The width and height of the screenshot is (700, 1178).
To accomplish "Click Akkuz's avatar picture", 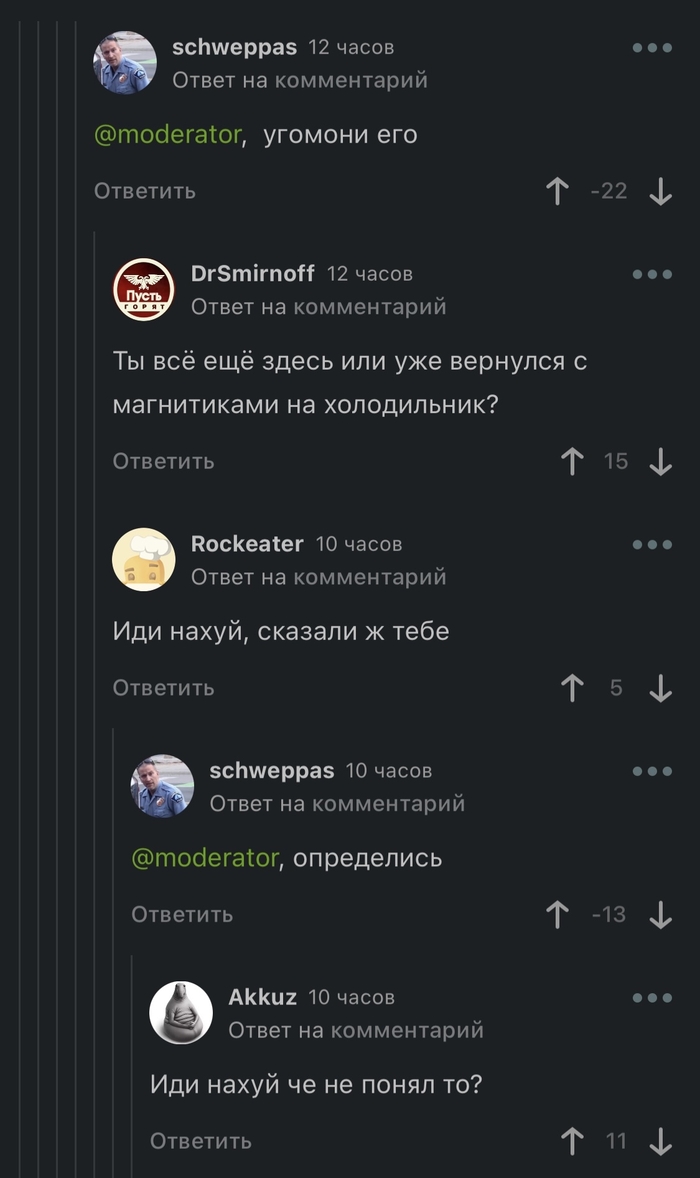I will [x=181, y=1012].
